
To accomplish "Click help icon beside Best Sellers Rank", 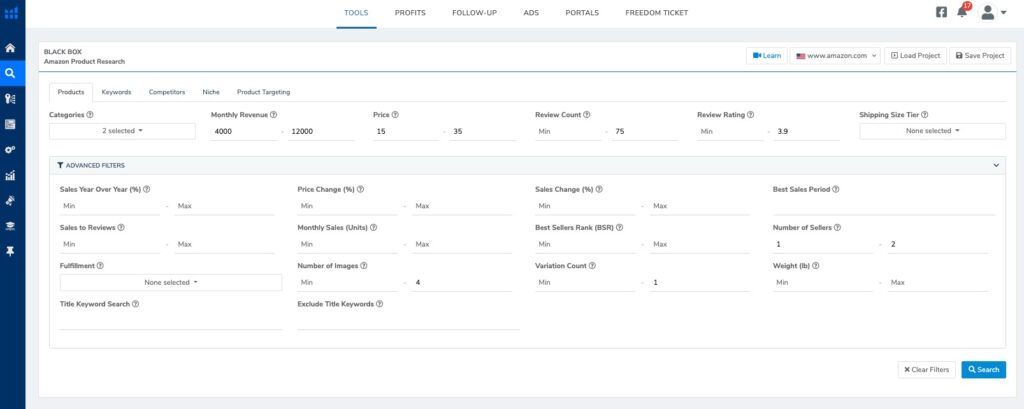I will [619, 228].
